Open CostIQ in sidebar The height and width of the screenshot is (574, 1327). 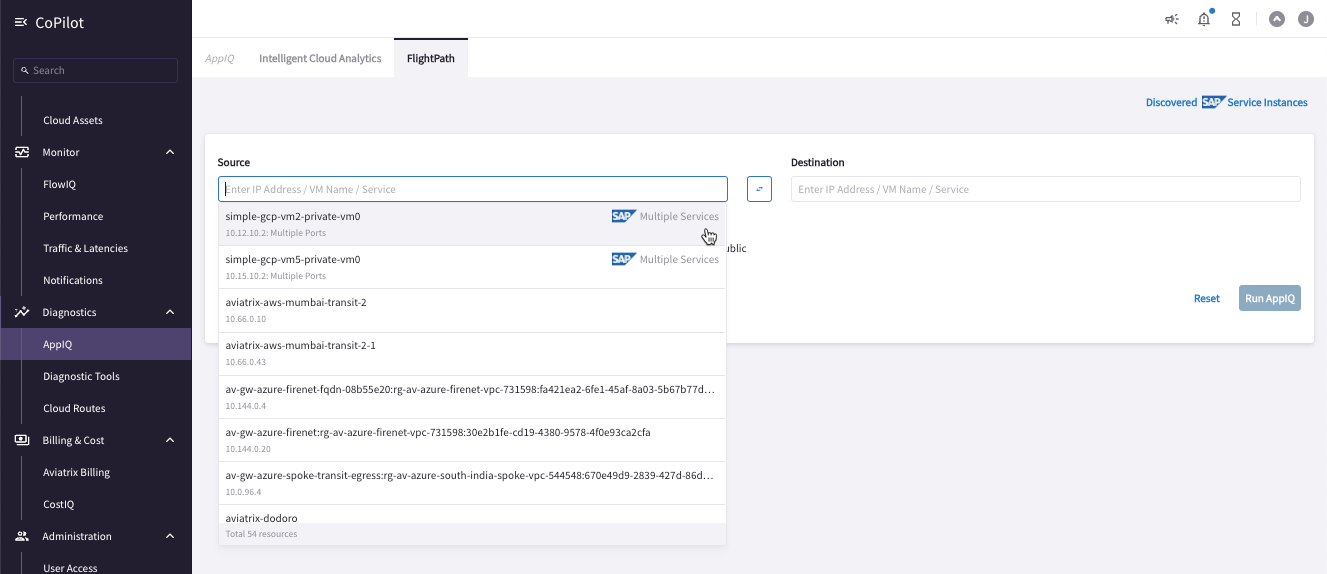pos(58,504)
